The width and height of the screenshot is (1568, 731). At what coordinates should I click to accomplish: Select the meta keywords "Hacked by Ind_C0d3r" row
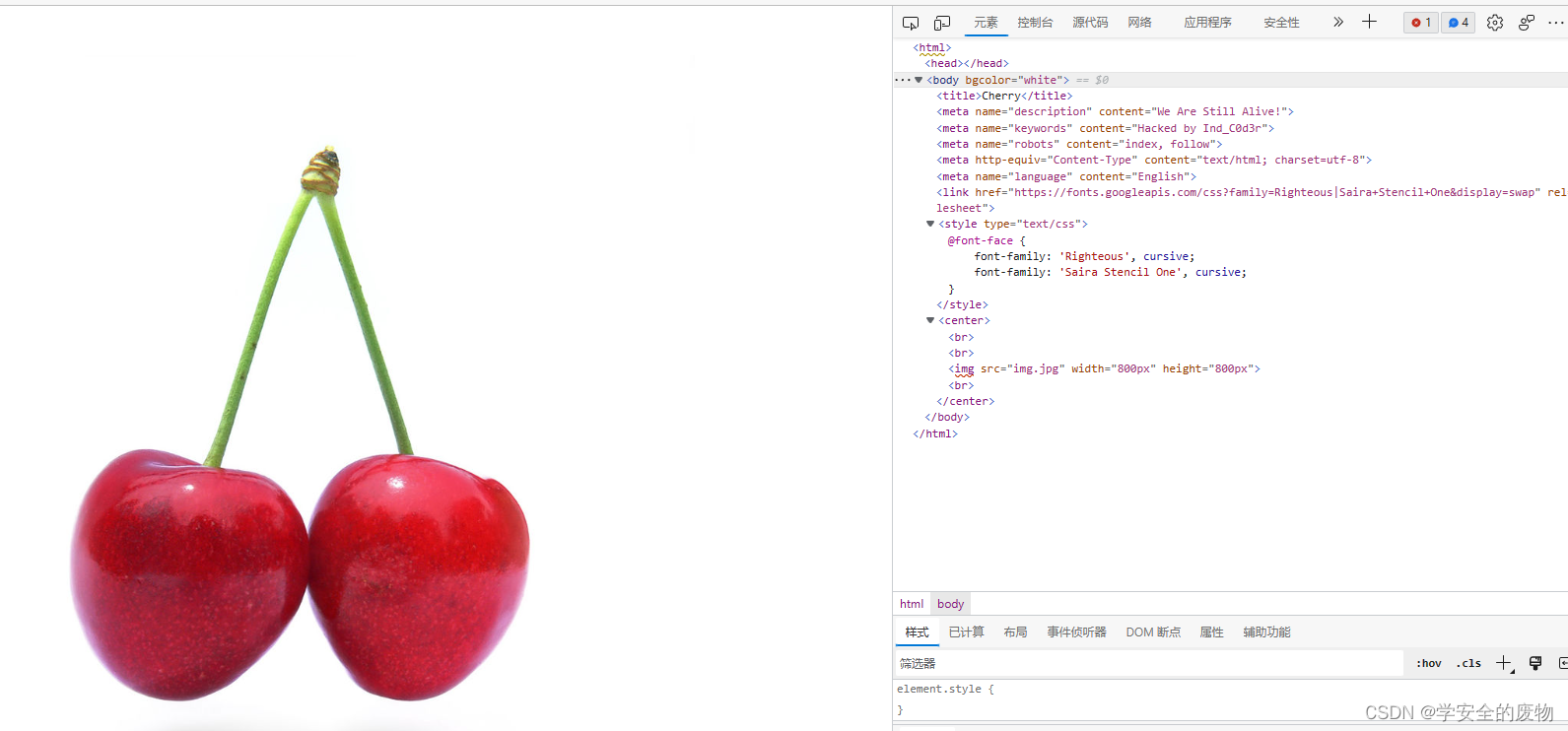(x=1105, y=128)
